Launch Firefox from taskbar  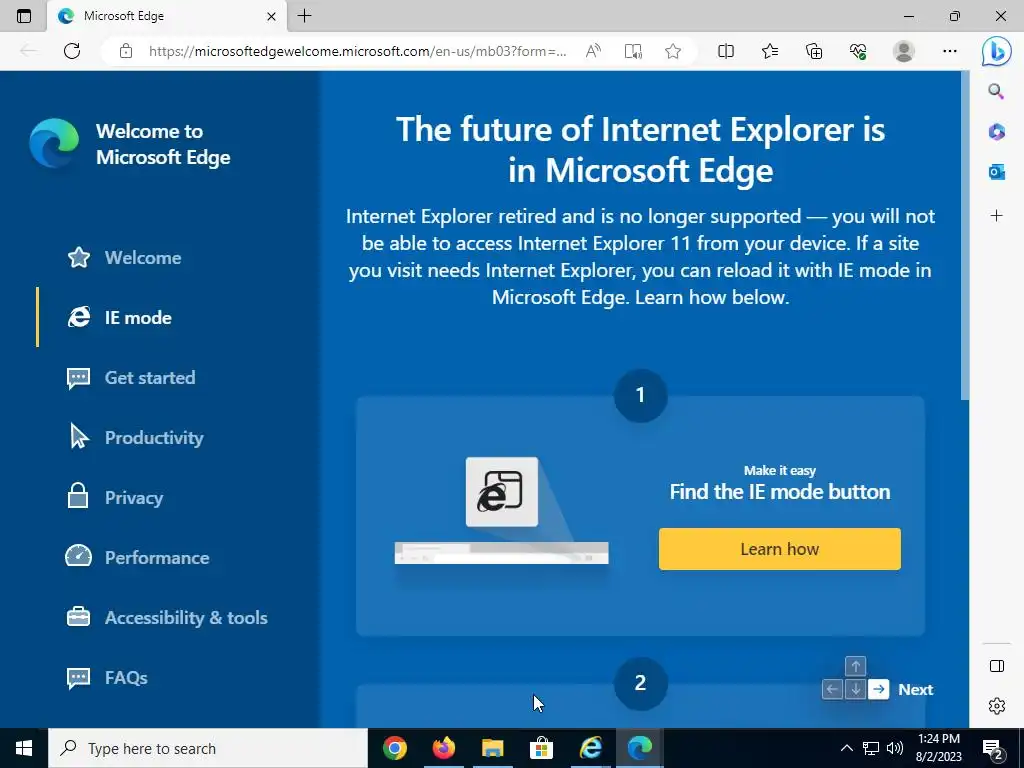tap(444, 748)
